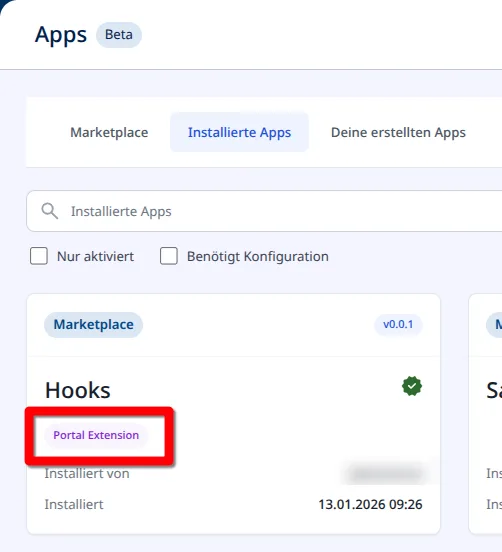The height and width of the screenshot is (552, 502).
Task: Click the Benötigt Konfiguration label text
Action: [x=258, y=256]
